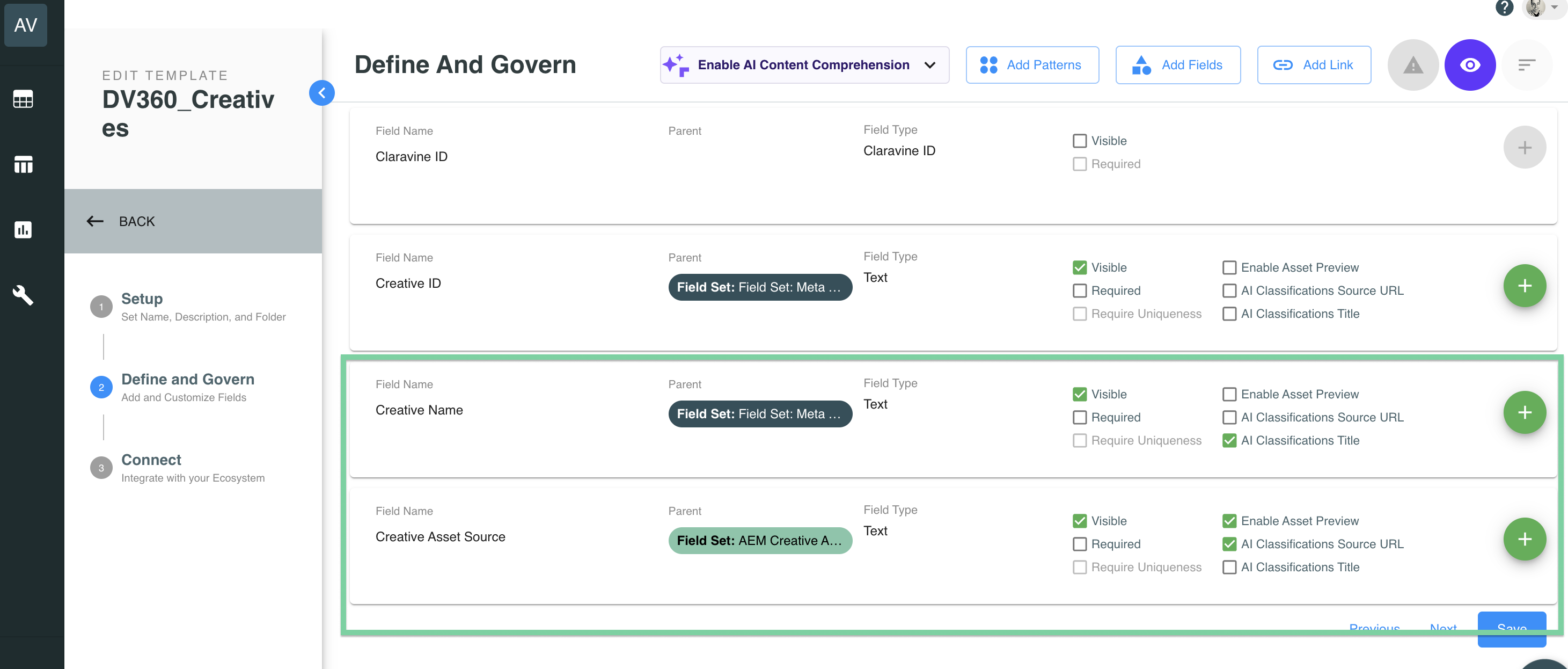This screenshot has height=669, width=1568.
Task: Open the user avatar menu
Action: (x=1543, y=8)
